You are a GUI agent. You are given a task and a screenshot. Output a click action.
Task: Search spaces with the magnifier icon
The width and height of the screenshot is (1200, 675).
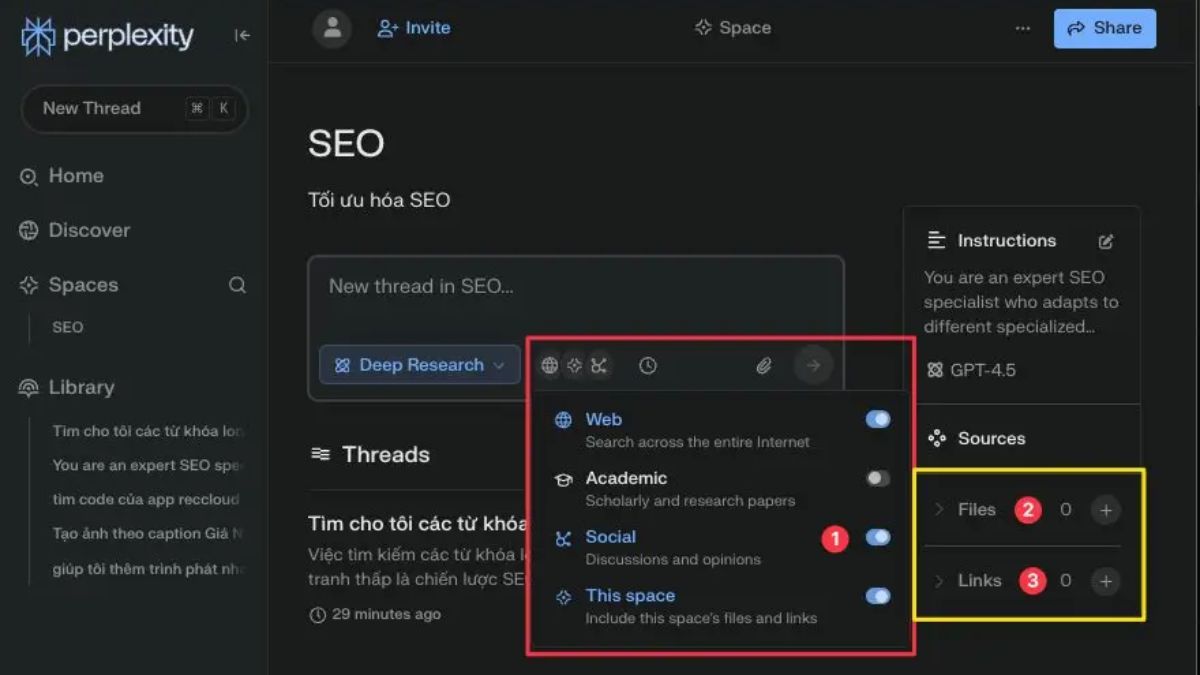coord(237,285)
